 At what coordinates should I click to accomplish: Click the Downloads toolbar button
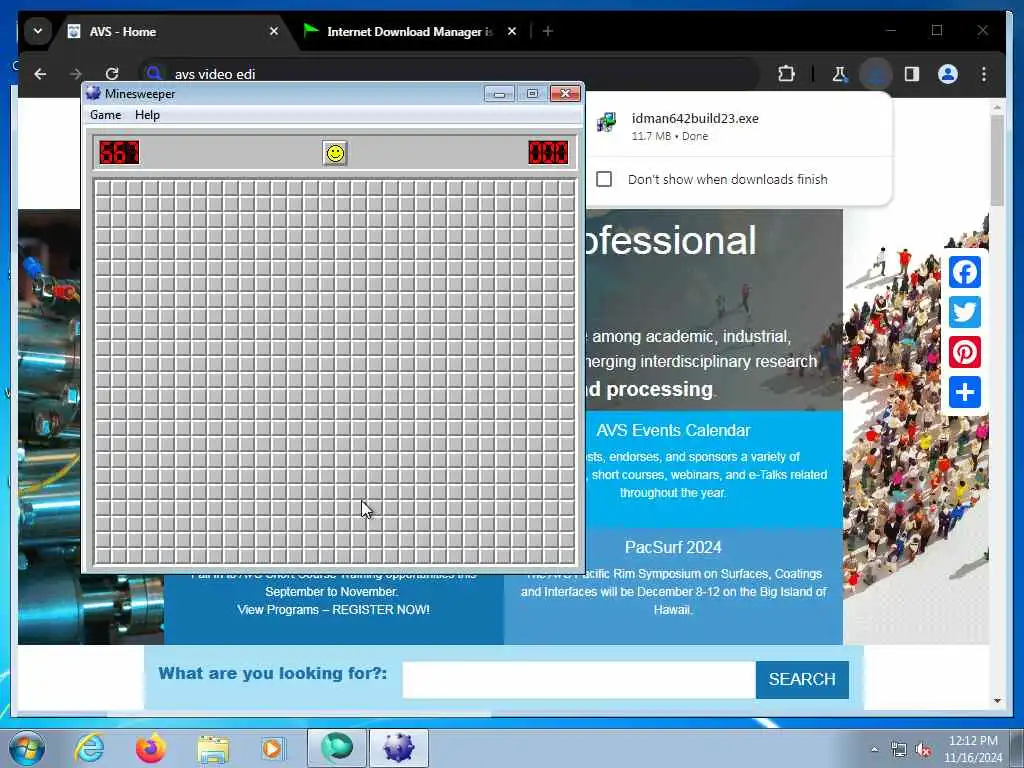pos(876,74)
